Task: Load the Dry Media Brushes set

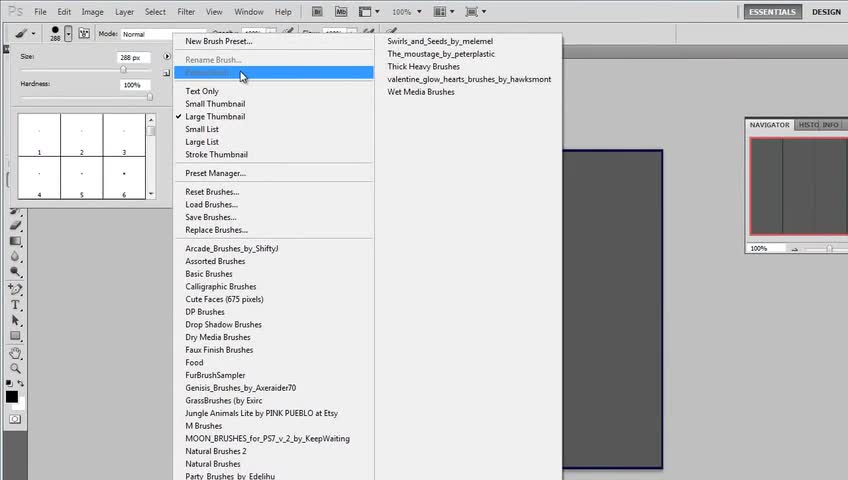Action: pos(217,337)
